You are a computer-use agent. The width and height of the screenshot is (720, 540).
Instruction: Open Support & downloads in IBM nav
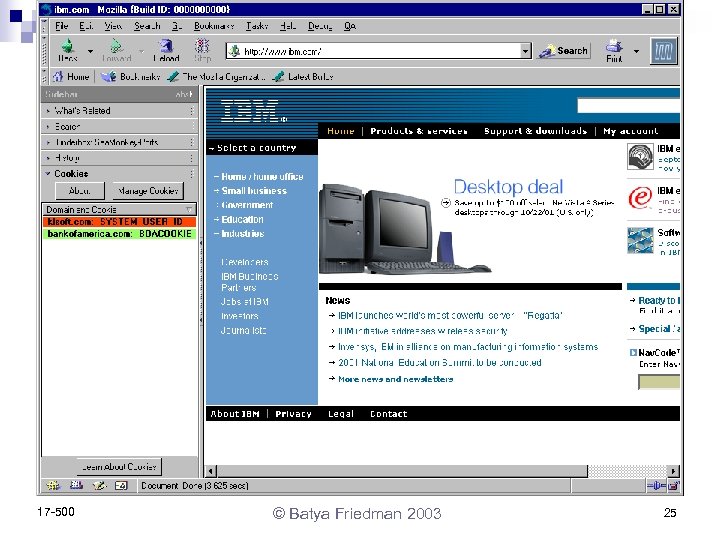coord(535,131)
